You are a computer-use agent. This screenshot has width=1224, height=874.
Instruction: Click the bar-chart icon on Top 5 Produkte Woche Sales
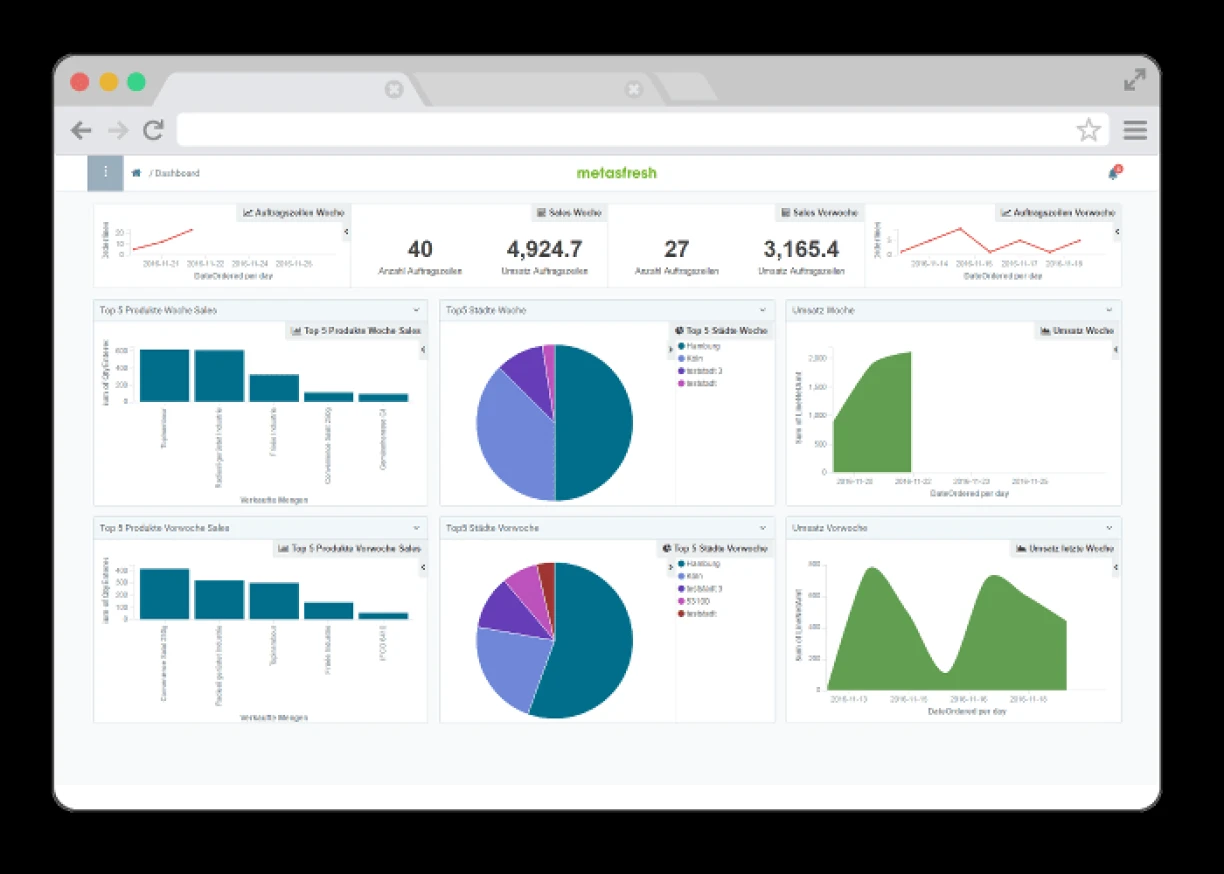click(x=296, y=330)
